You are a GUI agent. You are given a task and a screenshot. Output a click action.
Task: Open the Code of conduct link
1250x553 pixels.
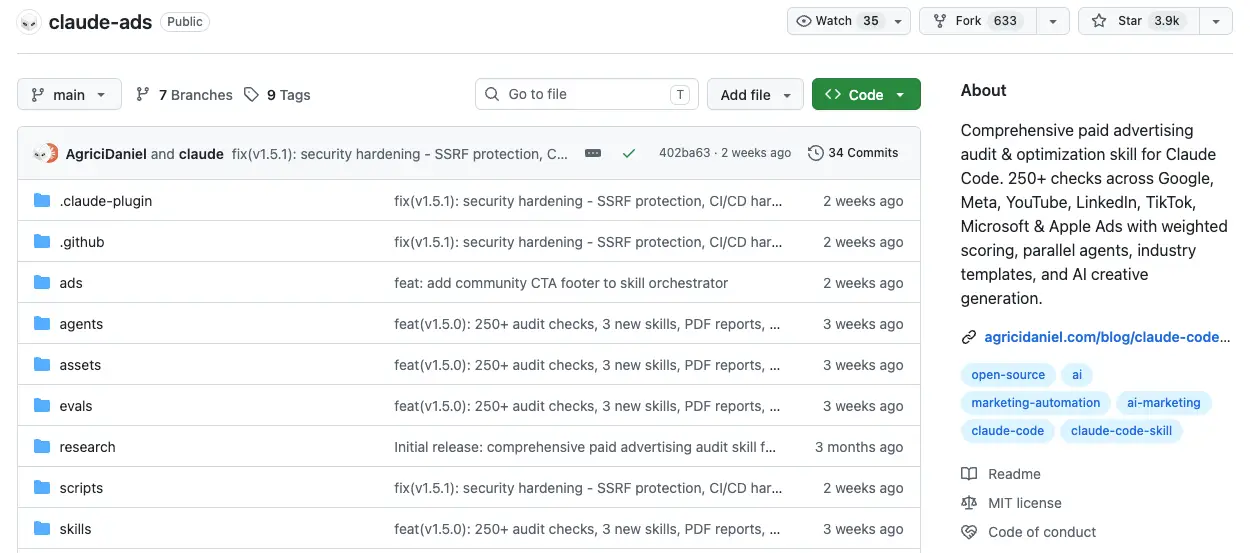[x=1042, y=532]
